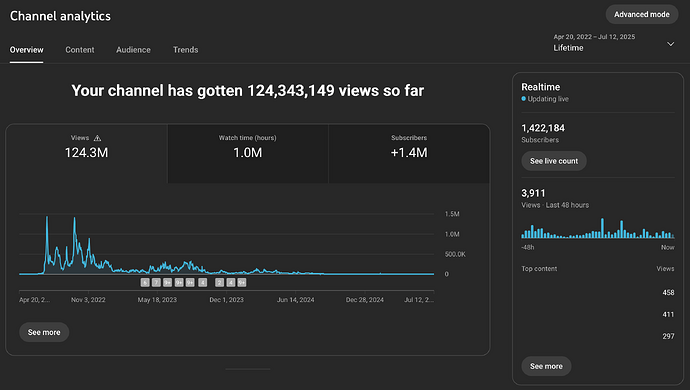Image resolution: width=690 pixels, height=390 pixels.
Task: Click the video marker labeled 6
Action: [145, 283]
